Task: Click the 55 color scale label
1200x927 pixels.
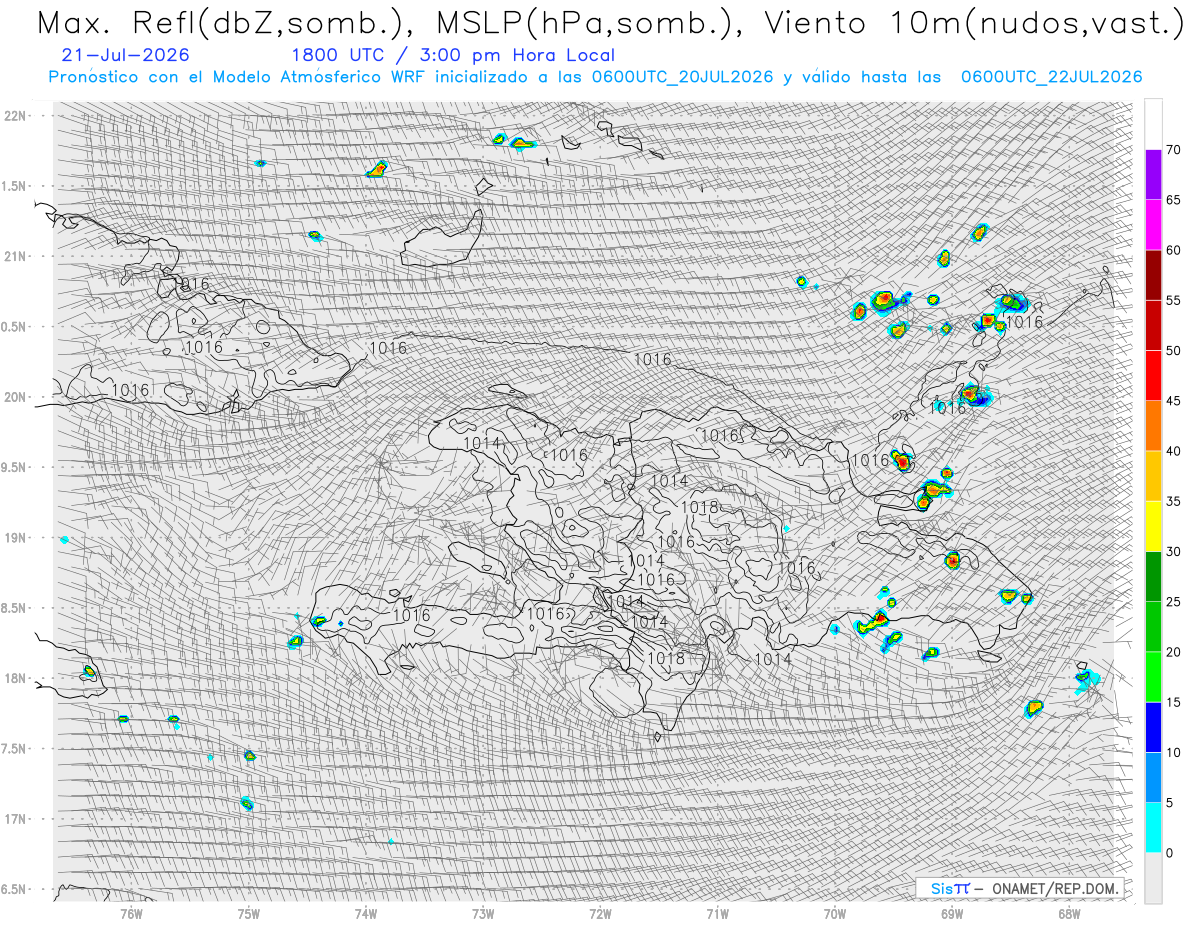Action: [x=1173, y=300]
